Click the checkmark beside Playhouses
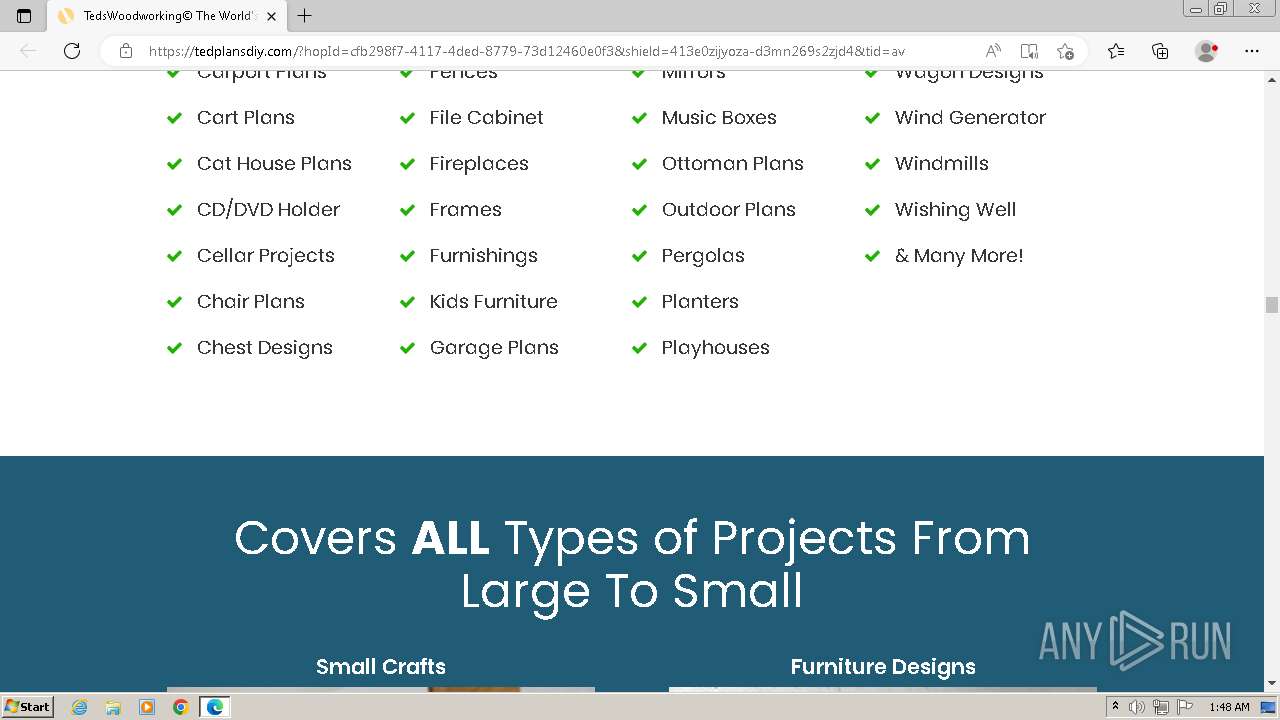Screen dimensions: 1280x720 (639, 348)
